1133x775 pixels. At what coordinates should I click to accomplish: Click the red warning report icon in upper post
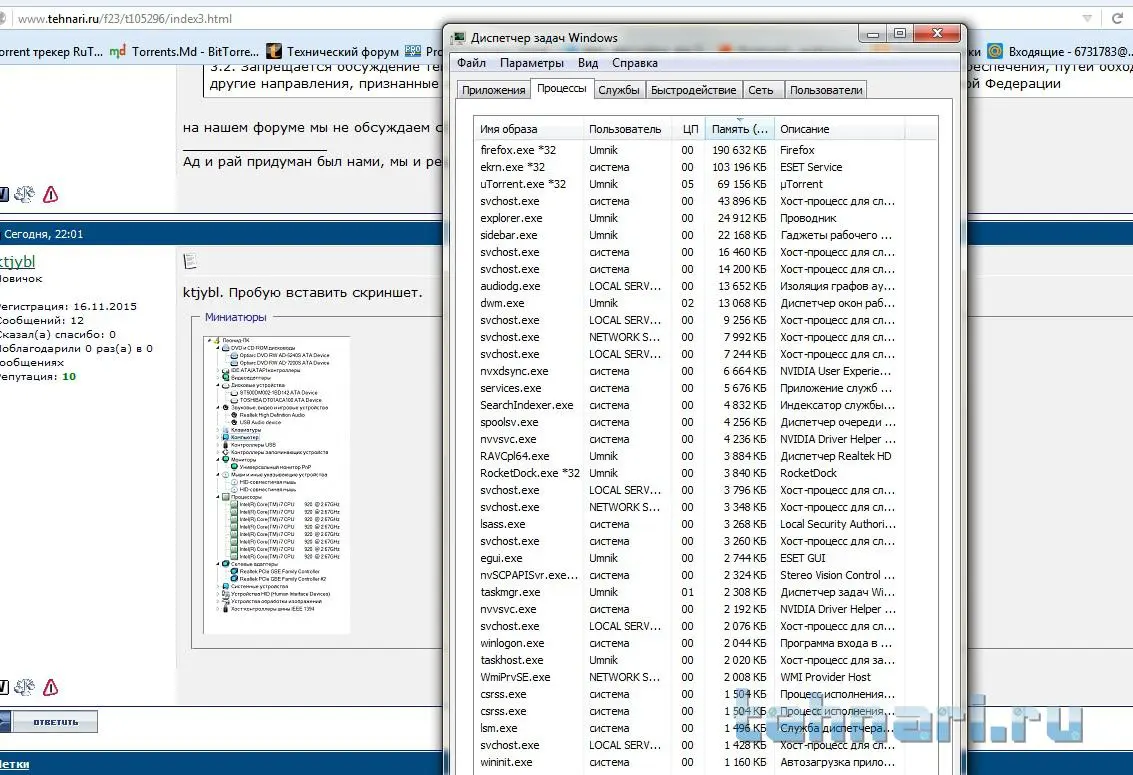[x=50, y=194]
